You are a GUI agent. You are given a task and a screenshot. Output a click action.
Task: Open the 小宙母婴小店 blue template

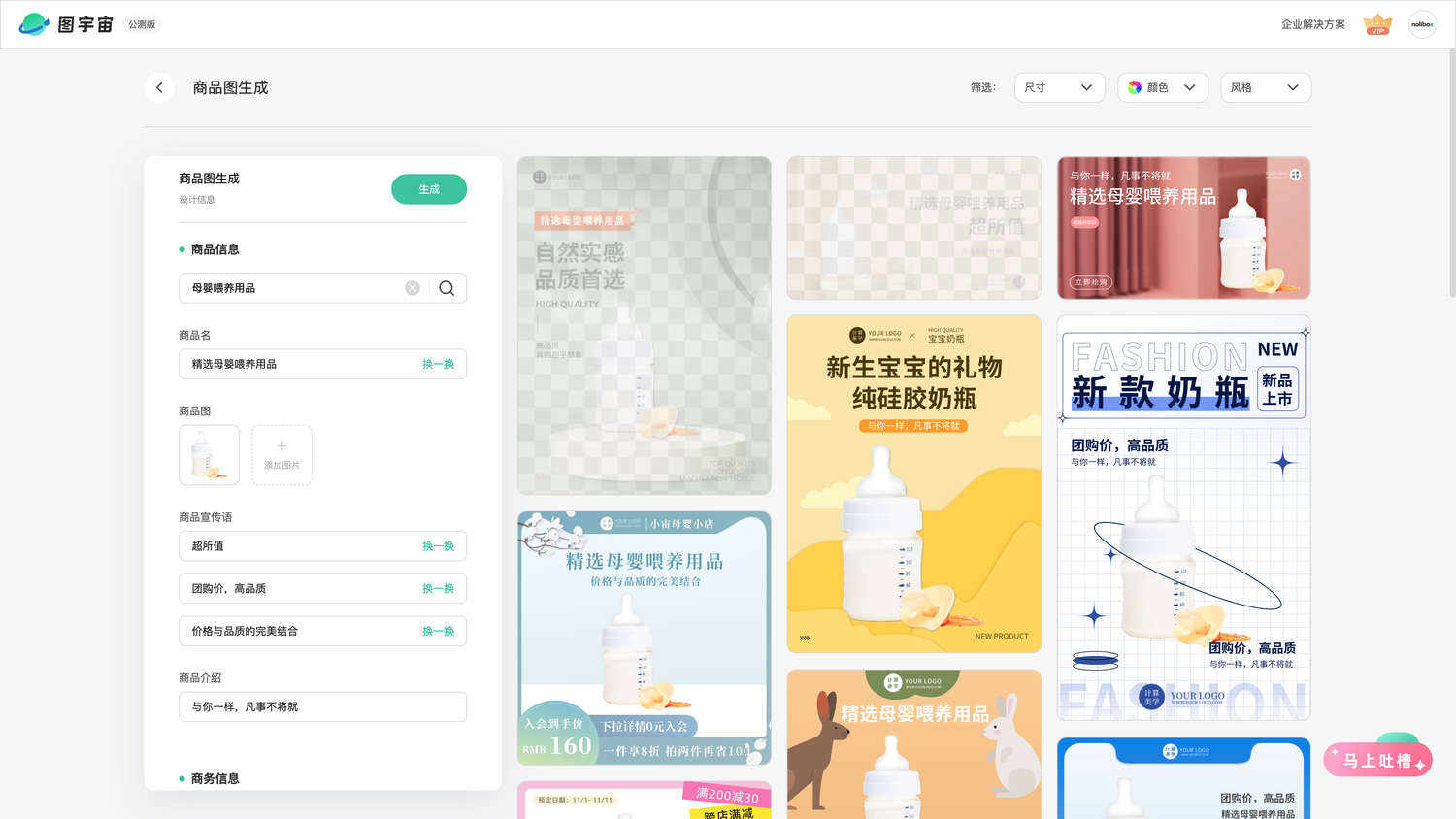645,639
